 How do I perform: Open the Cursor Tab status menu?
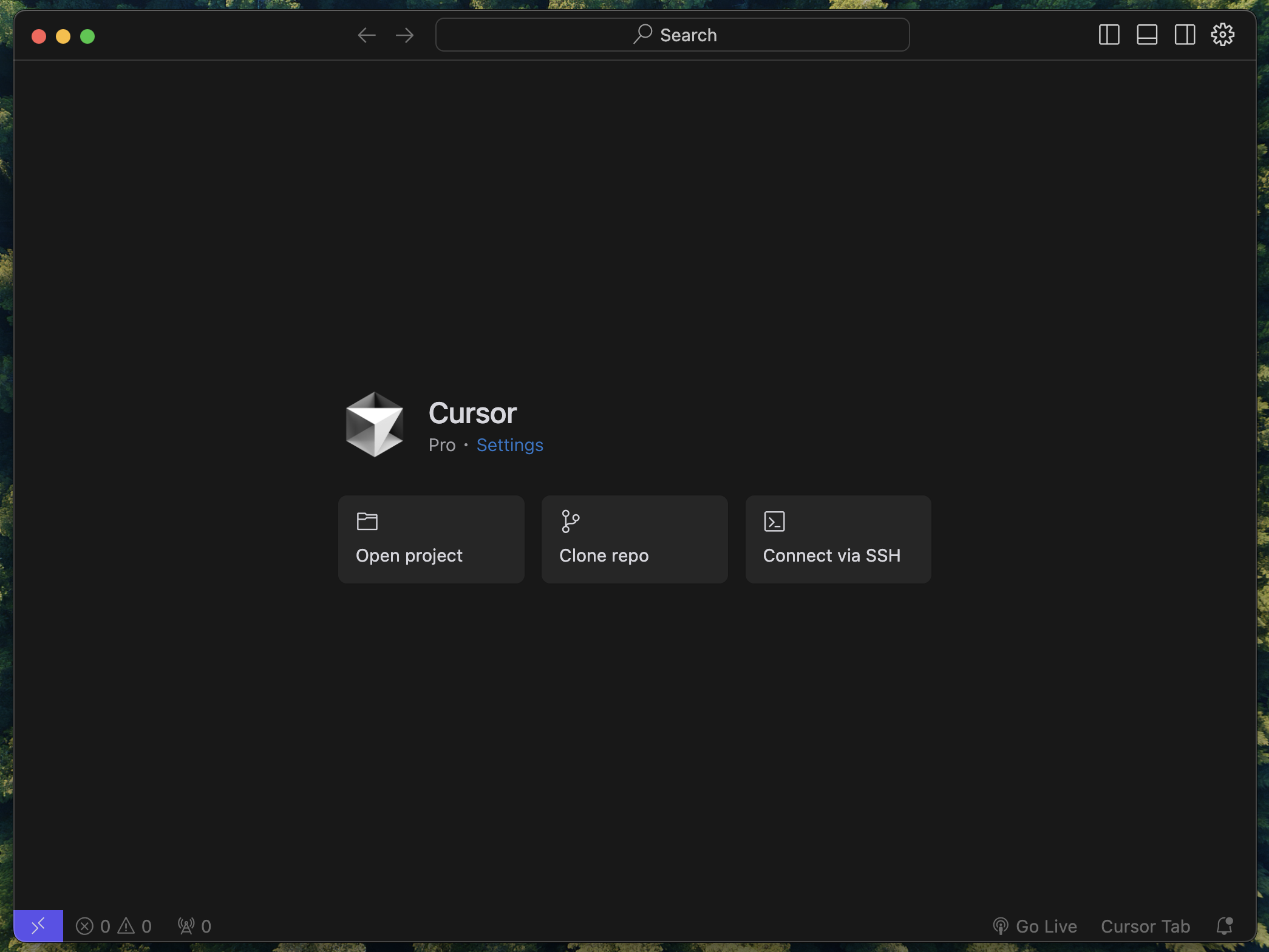click(1145, 926)
